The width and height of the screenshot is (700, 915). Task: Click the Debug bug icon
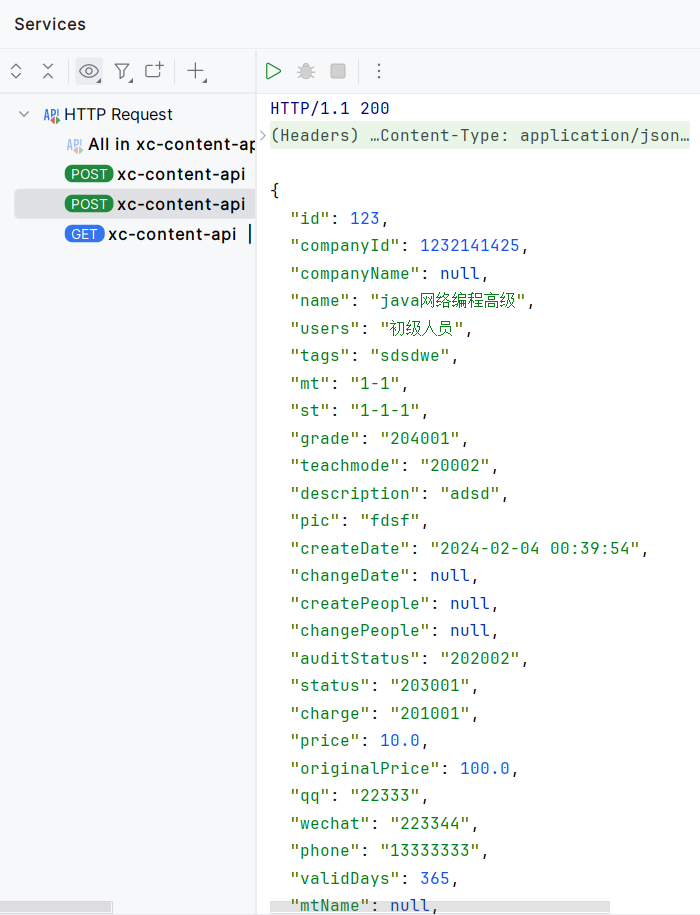click(x=306, y=71)
